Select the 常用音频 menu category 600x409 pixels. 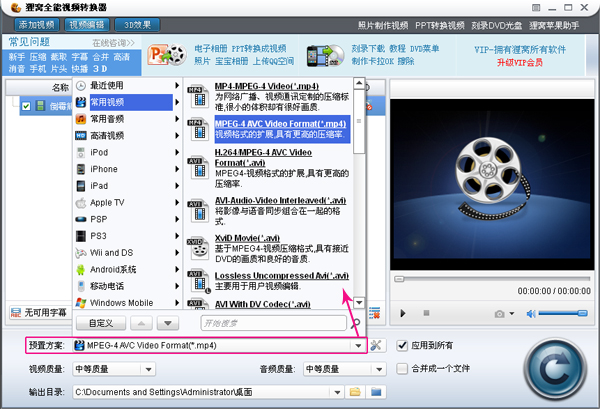click(111, 118)
